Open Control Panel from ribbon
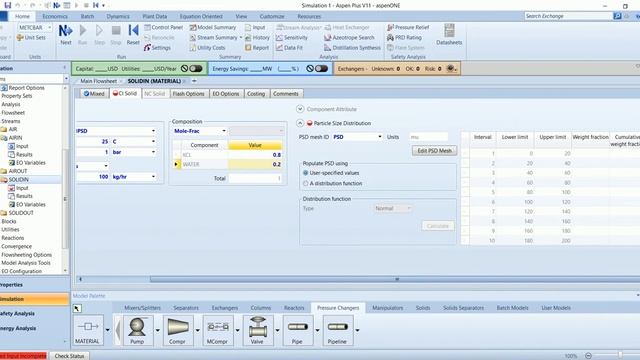640x360 pixels. pyautogui.click(x=163, y=27)
